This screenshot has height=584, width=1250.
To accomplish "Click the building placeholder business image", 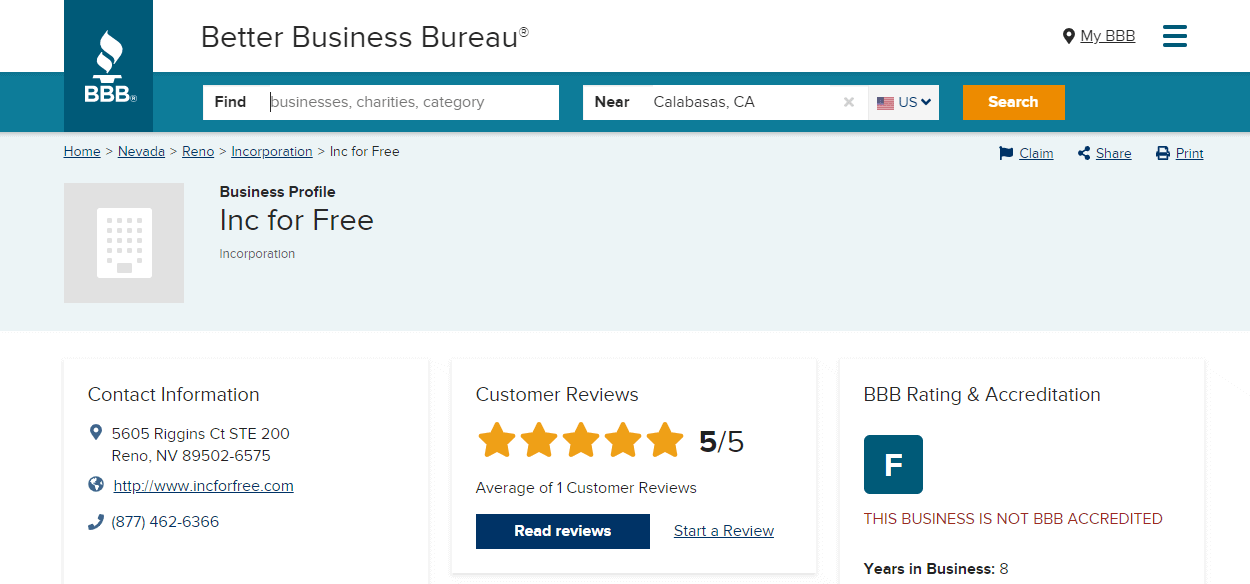I will [x=124, y=243].
